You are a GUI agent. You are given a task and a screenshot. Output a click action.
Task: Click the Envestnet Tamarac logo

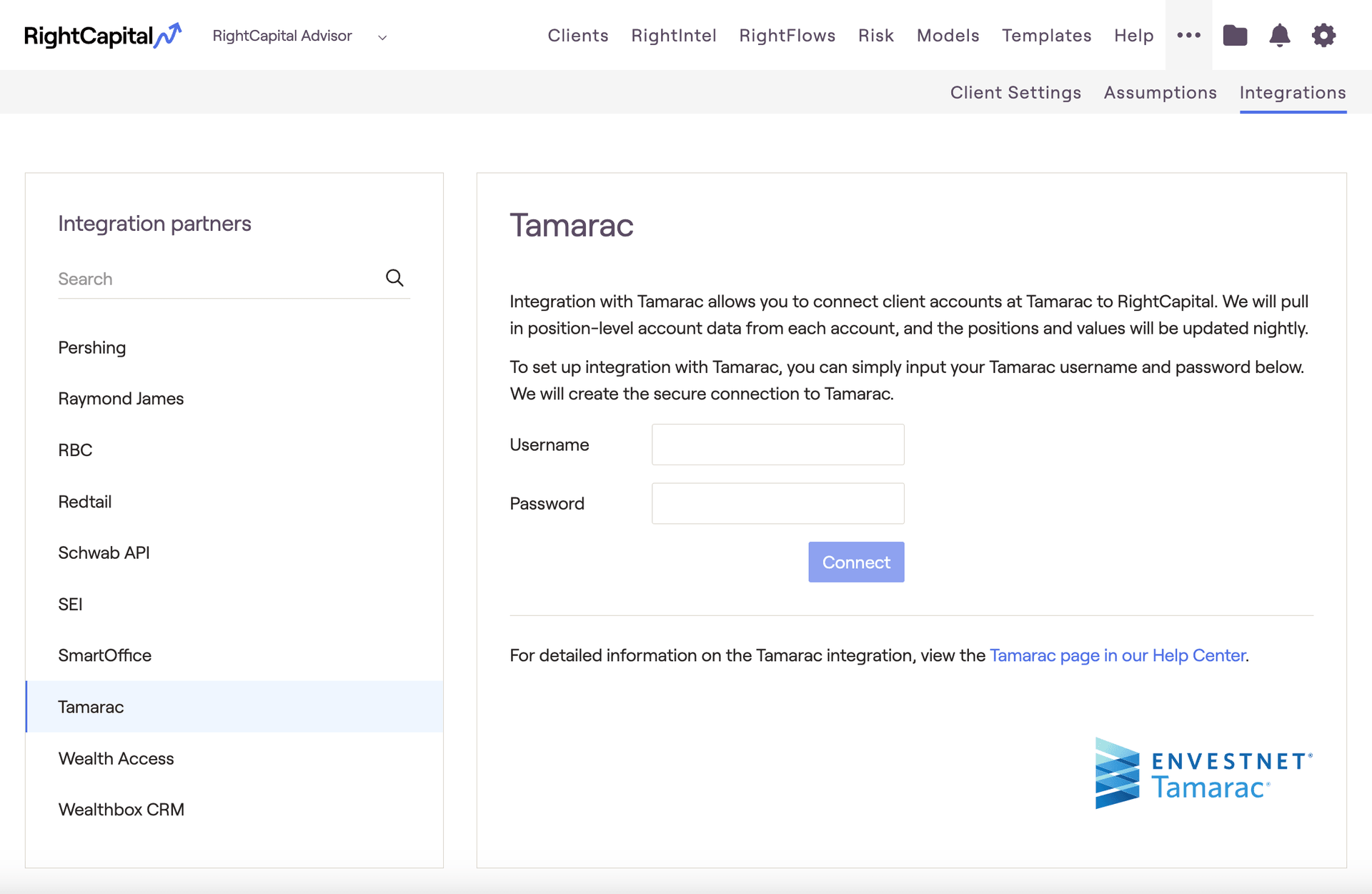pos(1204,773)
